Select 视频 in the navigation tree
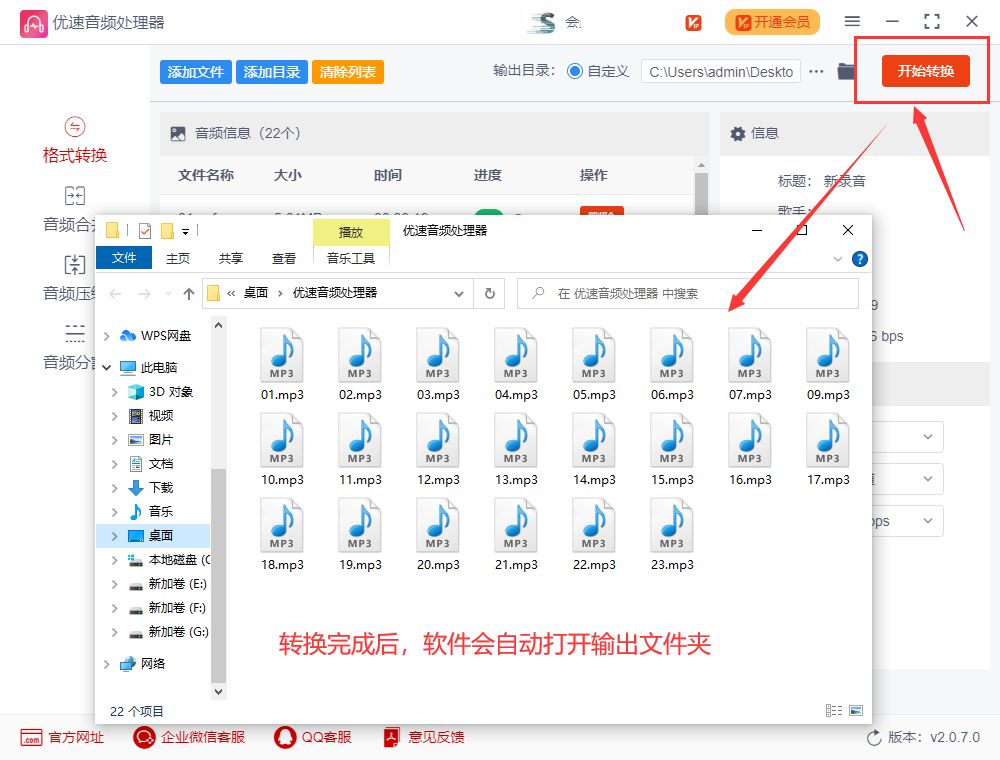Image resolution: width=1000 pixels, height=760 pixels. [161, 416]
